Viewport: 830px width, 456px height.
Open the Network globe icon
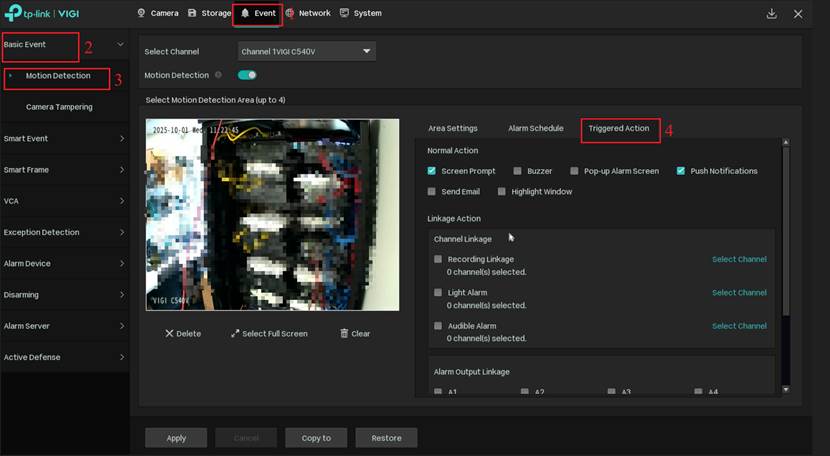click(290, 14)
